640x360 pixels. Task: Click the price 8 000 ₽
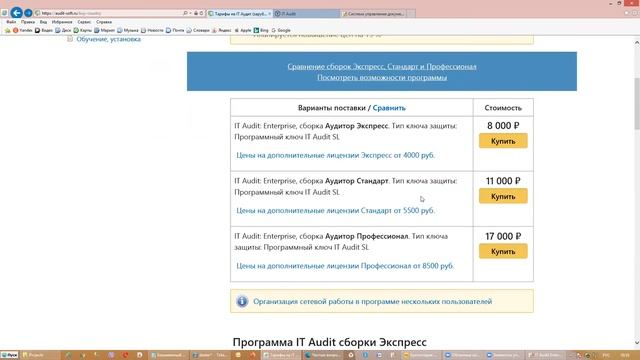click(x=503, y=126)
